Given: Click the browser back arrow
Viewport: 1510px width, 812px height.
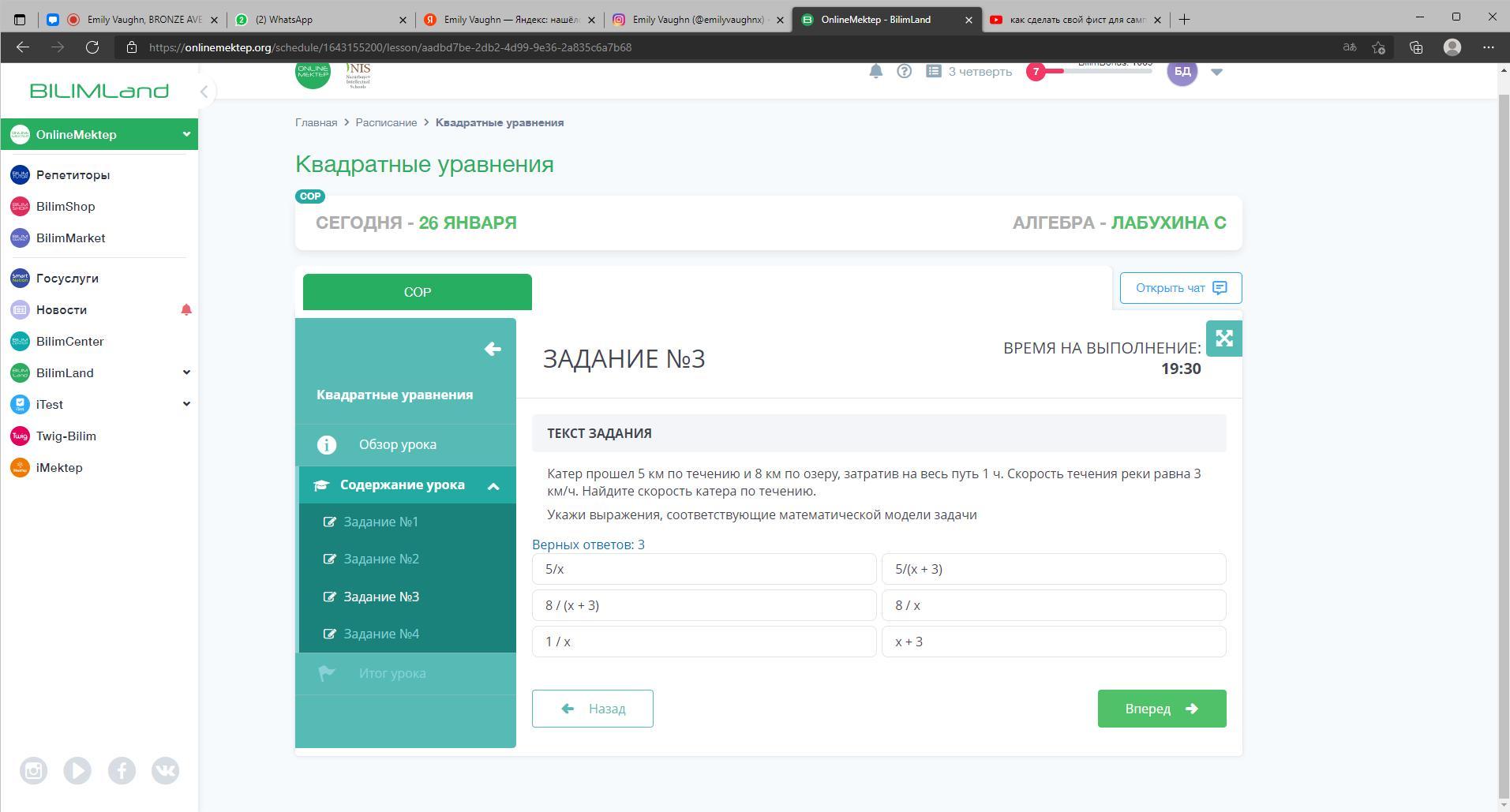Looking at the screenshot, I should click(23, 47).
